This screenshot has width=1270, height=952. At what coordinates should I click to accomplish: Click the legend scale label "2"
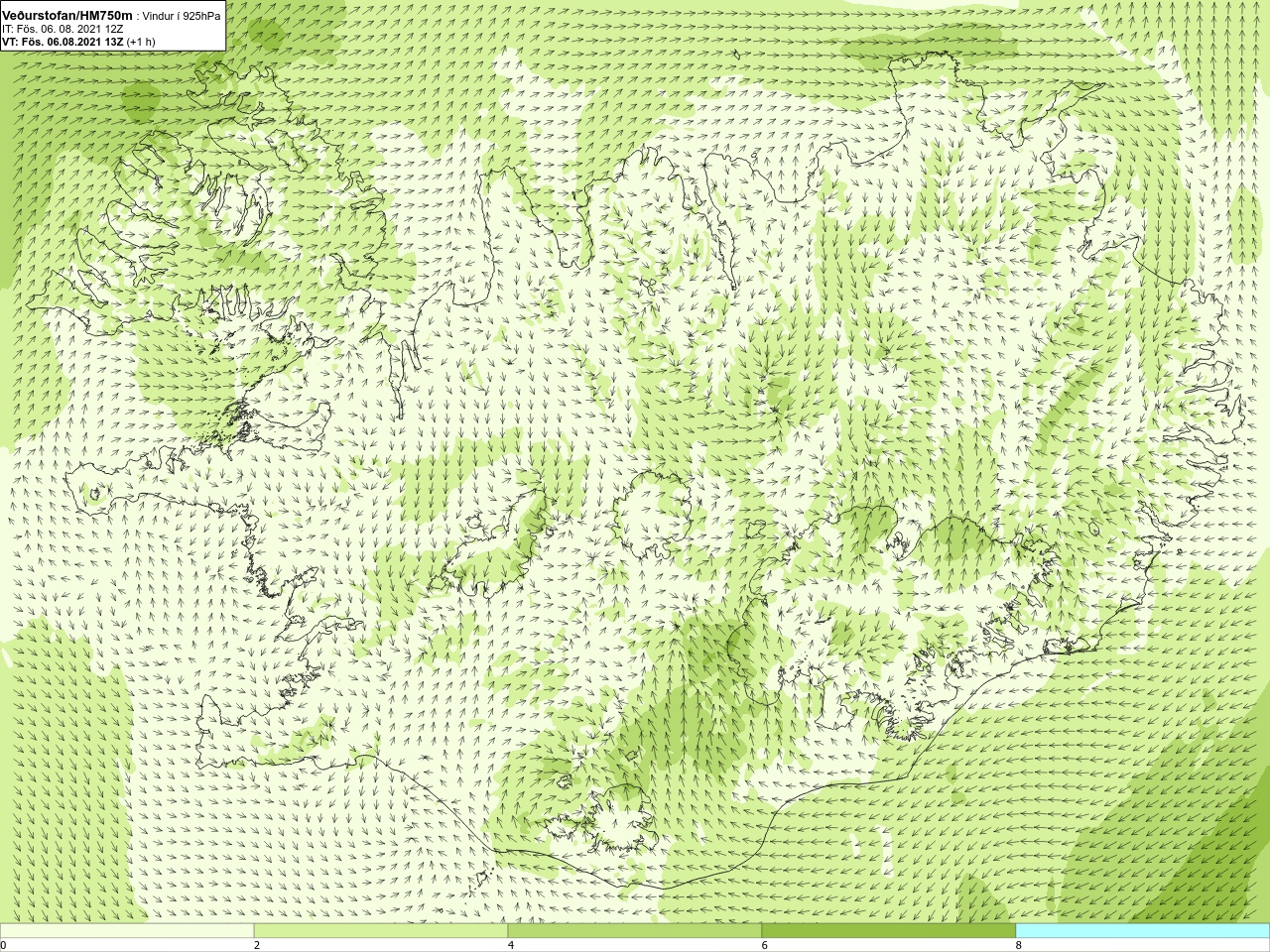tap(257, 945)
